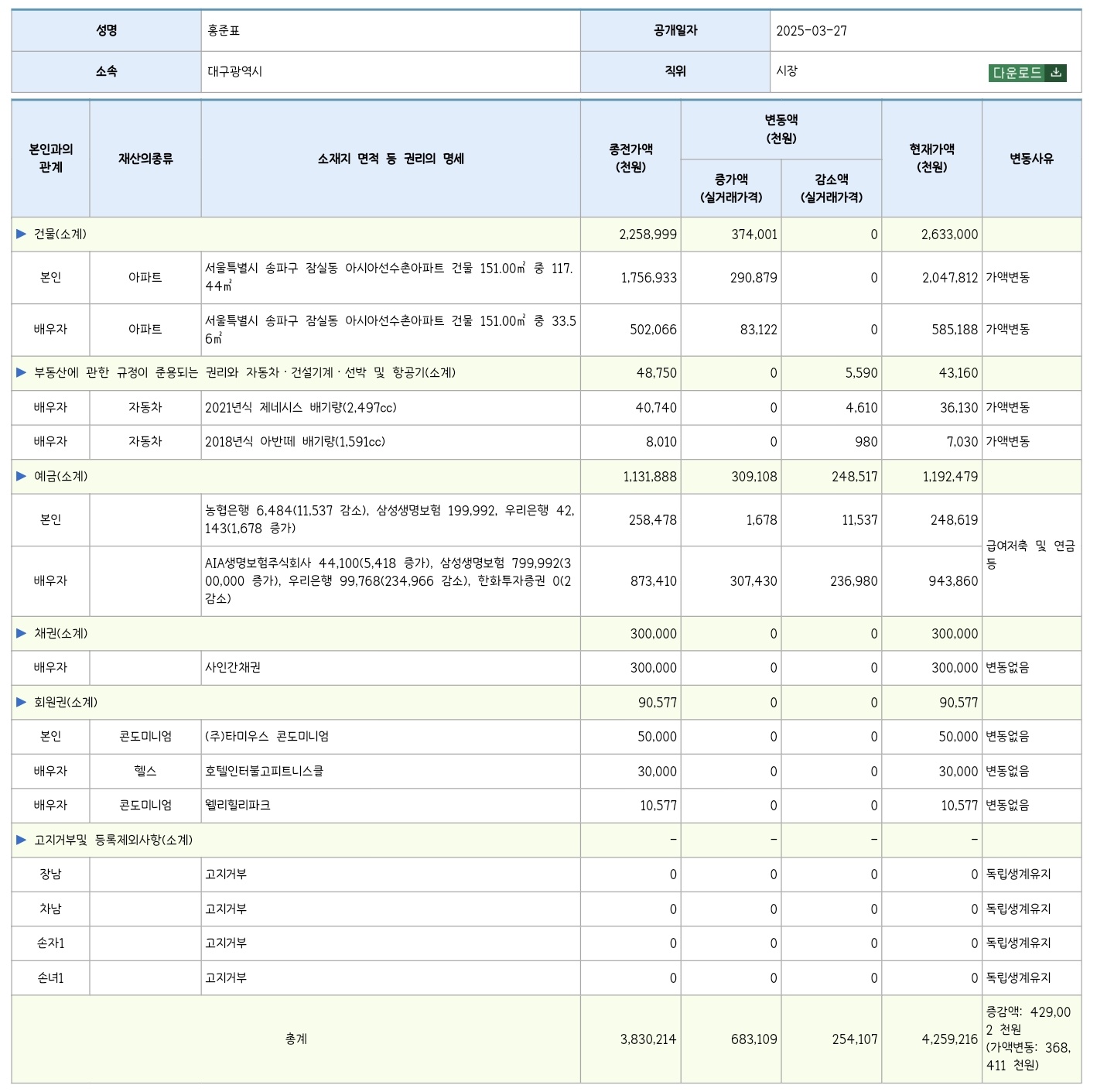Click the arrow beside 회원권(소계)
Viewport: 1114px width, 1092px height.
22,702
